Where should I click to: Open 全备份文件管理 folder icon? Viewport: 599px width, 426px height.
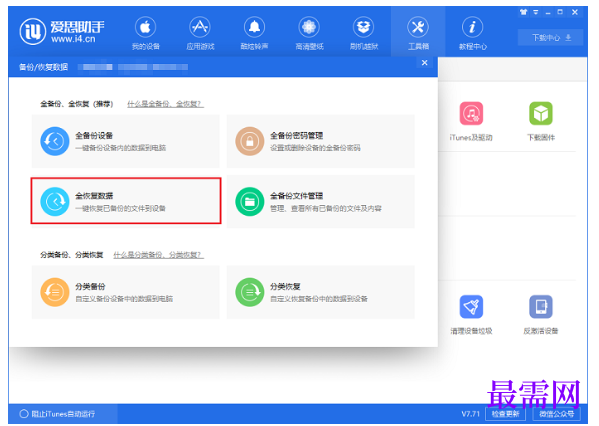[250, 201]
